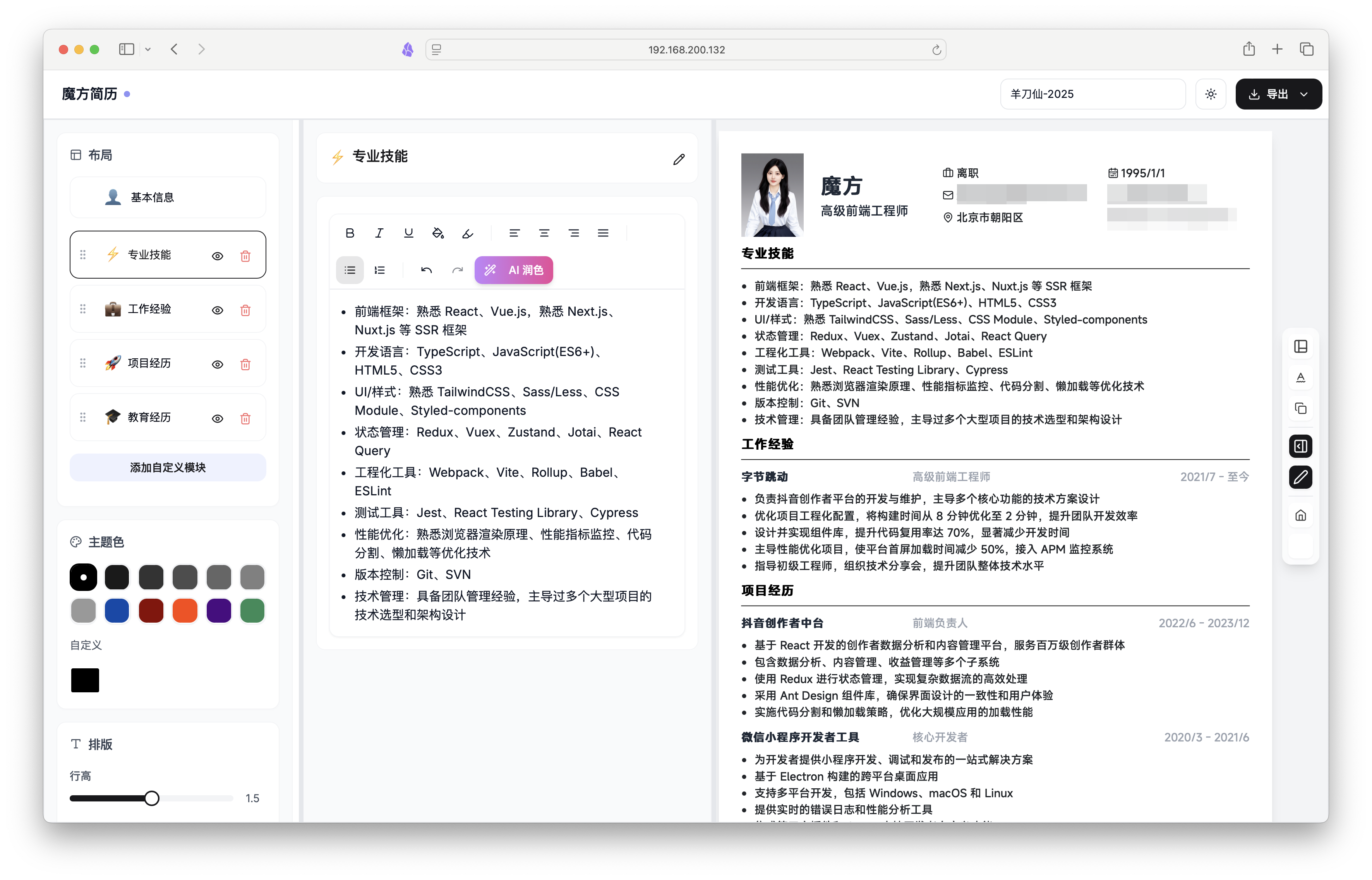Apply underline formatting

408,233
